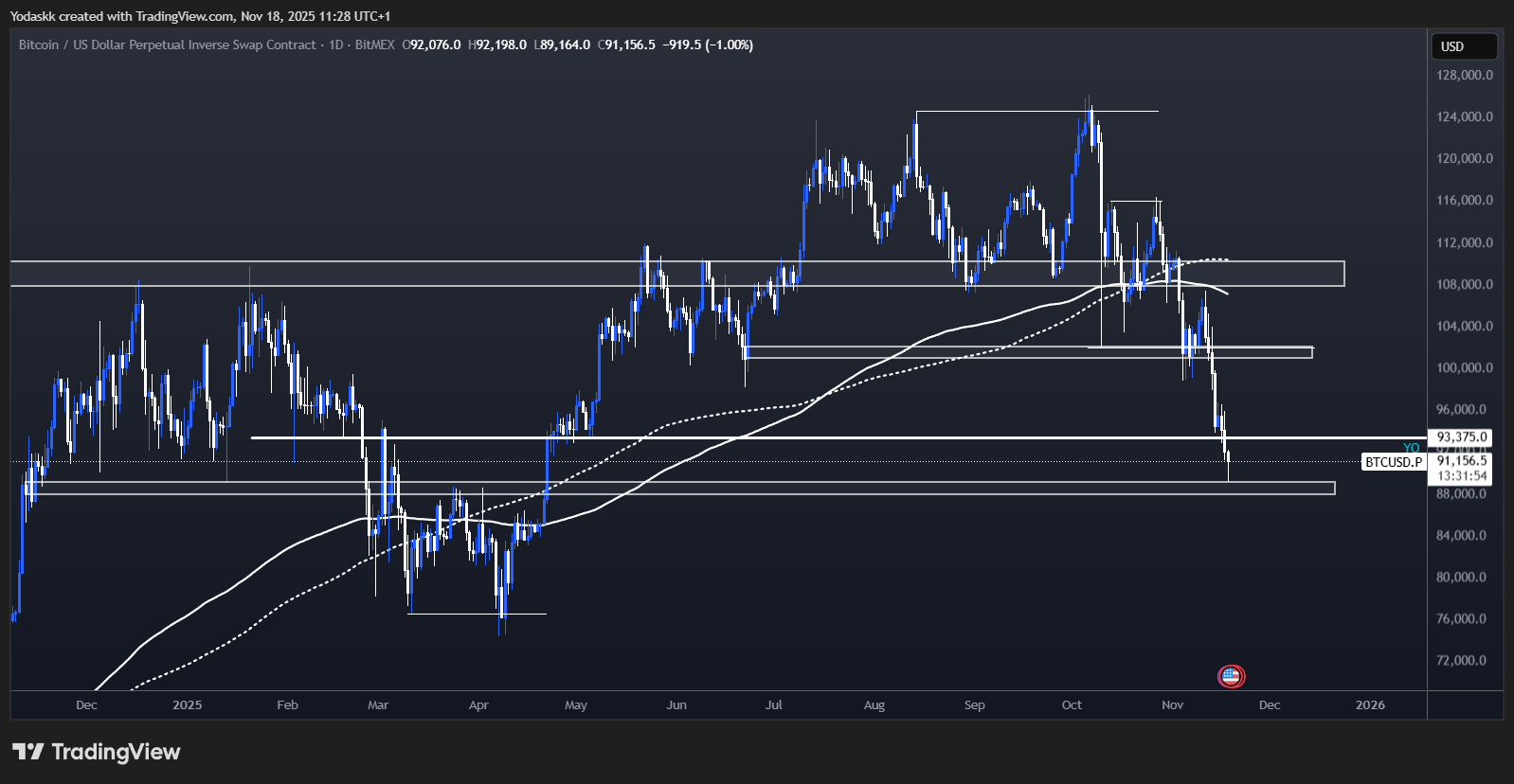Click the US flag economic event icon
This screenshot has width=1514, height=784.
click(x=1231, y=676)
